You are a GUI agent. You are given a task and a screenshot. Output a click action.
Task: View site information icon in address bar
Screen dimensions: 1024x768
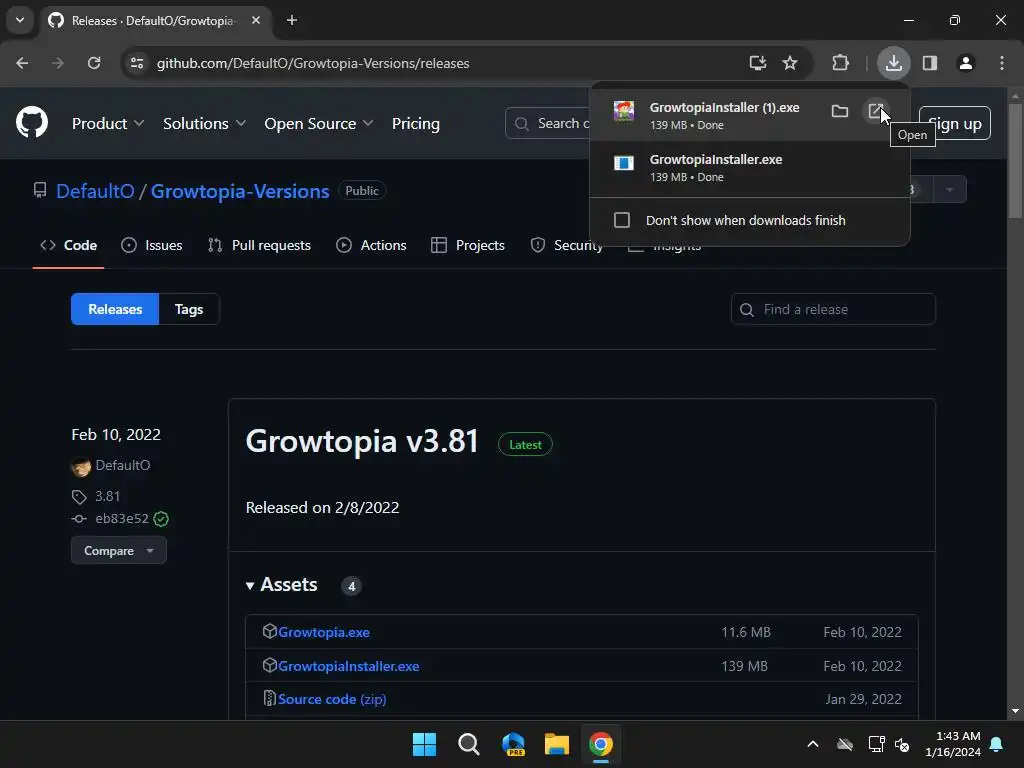tap(137, 63)
